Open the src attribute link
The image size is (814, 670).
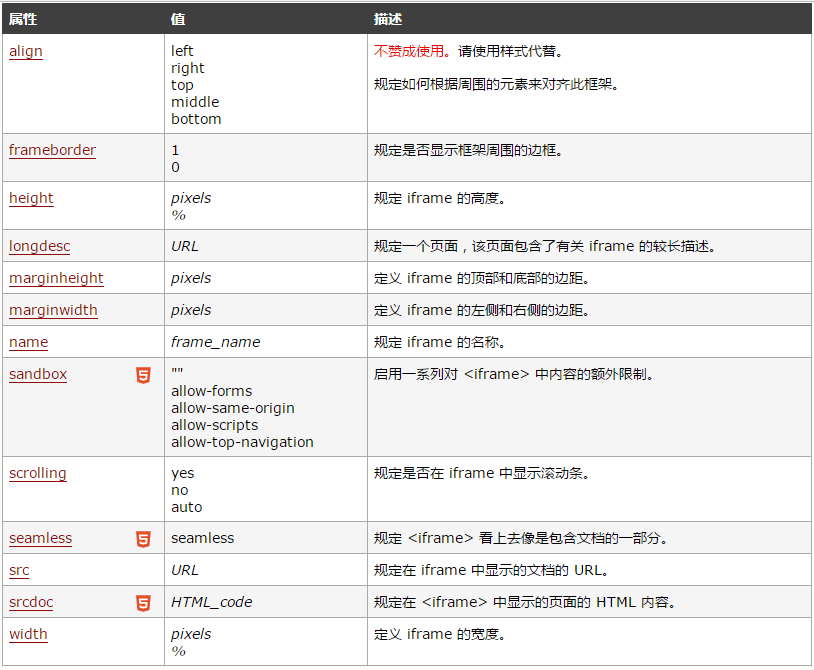coord(19,570)
